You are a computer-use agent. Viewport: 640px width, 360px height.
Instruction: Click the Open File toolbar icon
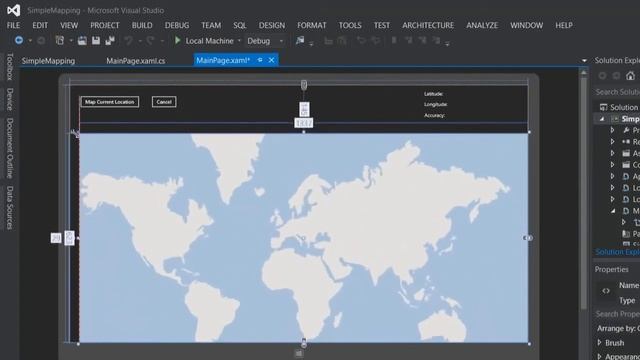click(82, 40)
